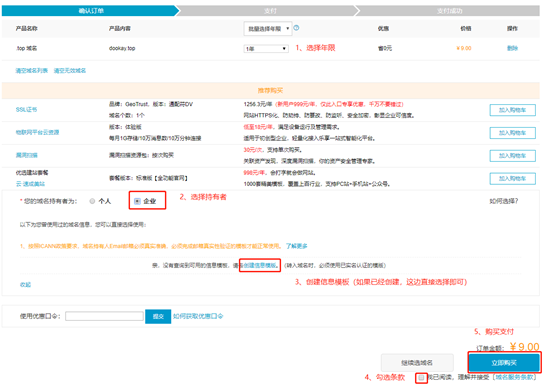Click the 了解更多 link

tap(296, 246)
